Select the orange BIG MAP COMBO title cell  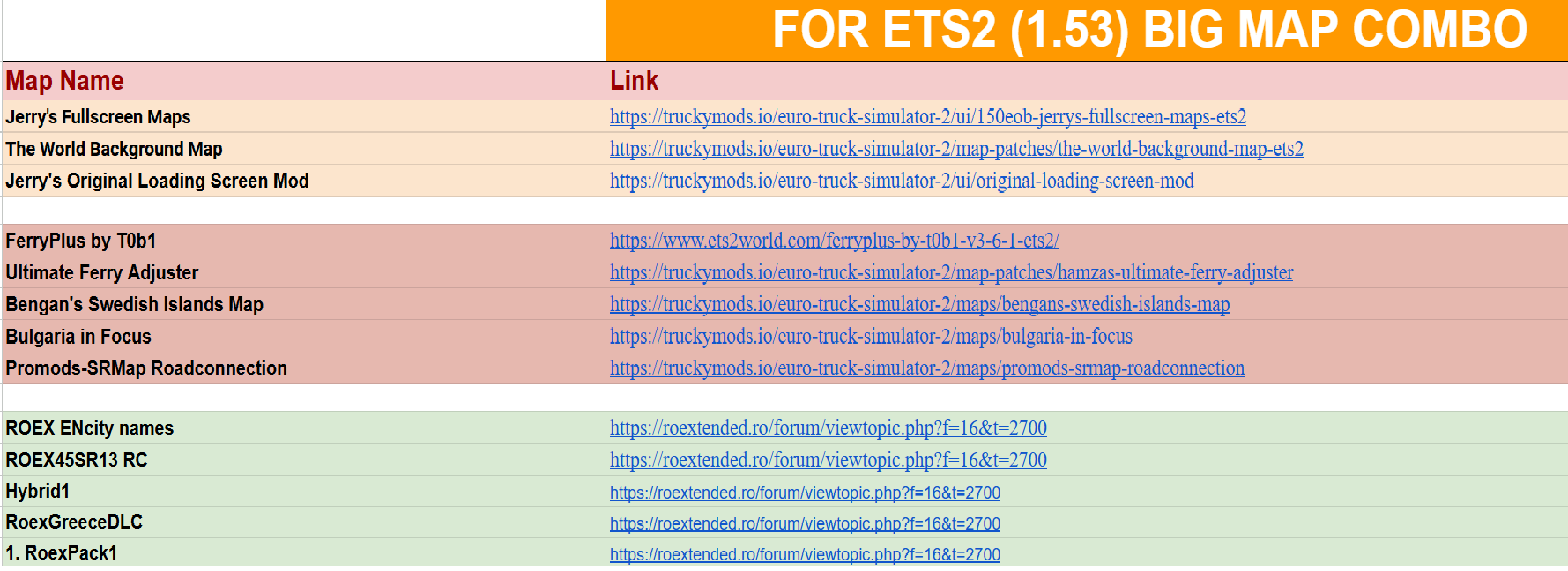click(1087, 30)
